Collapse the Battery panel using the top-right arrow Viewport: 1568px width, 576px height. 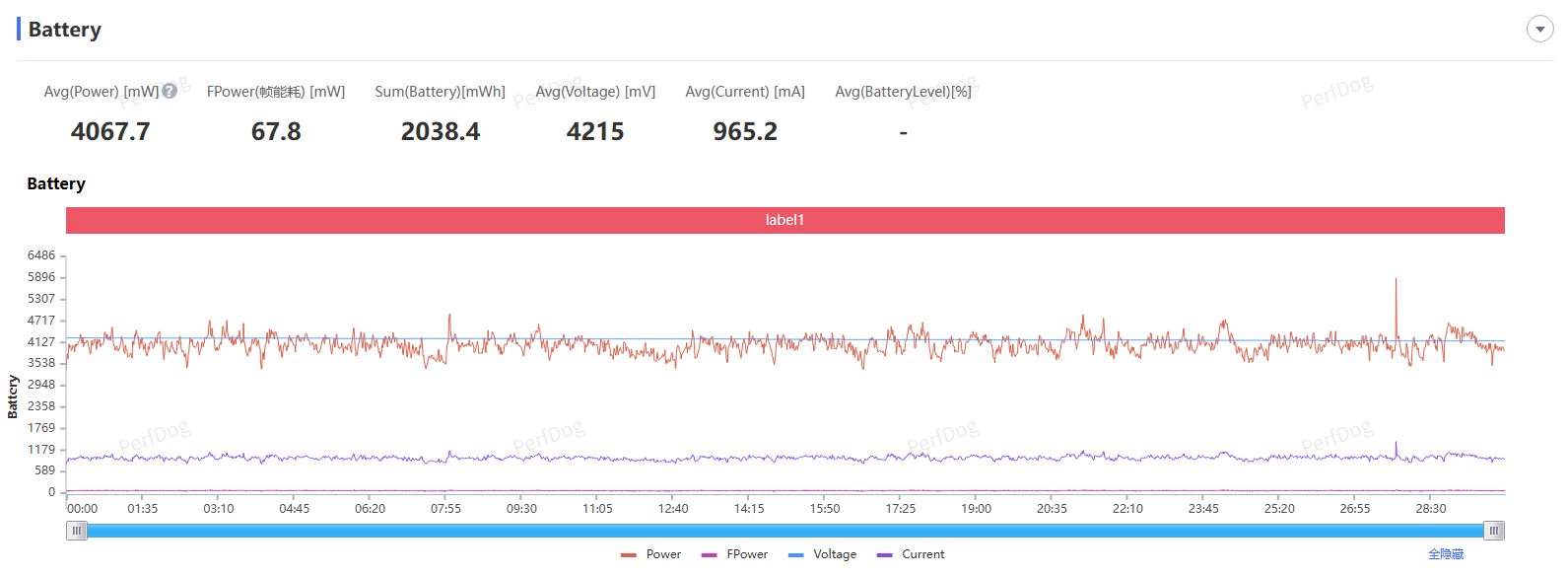(x=1539, y=30)
